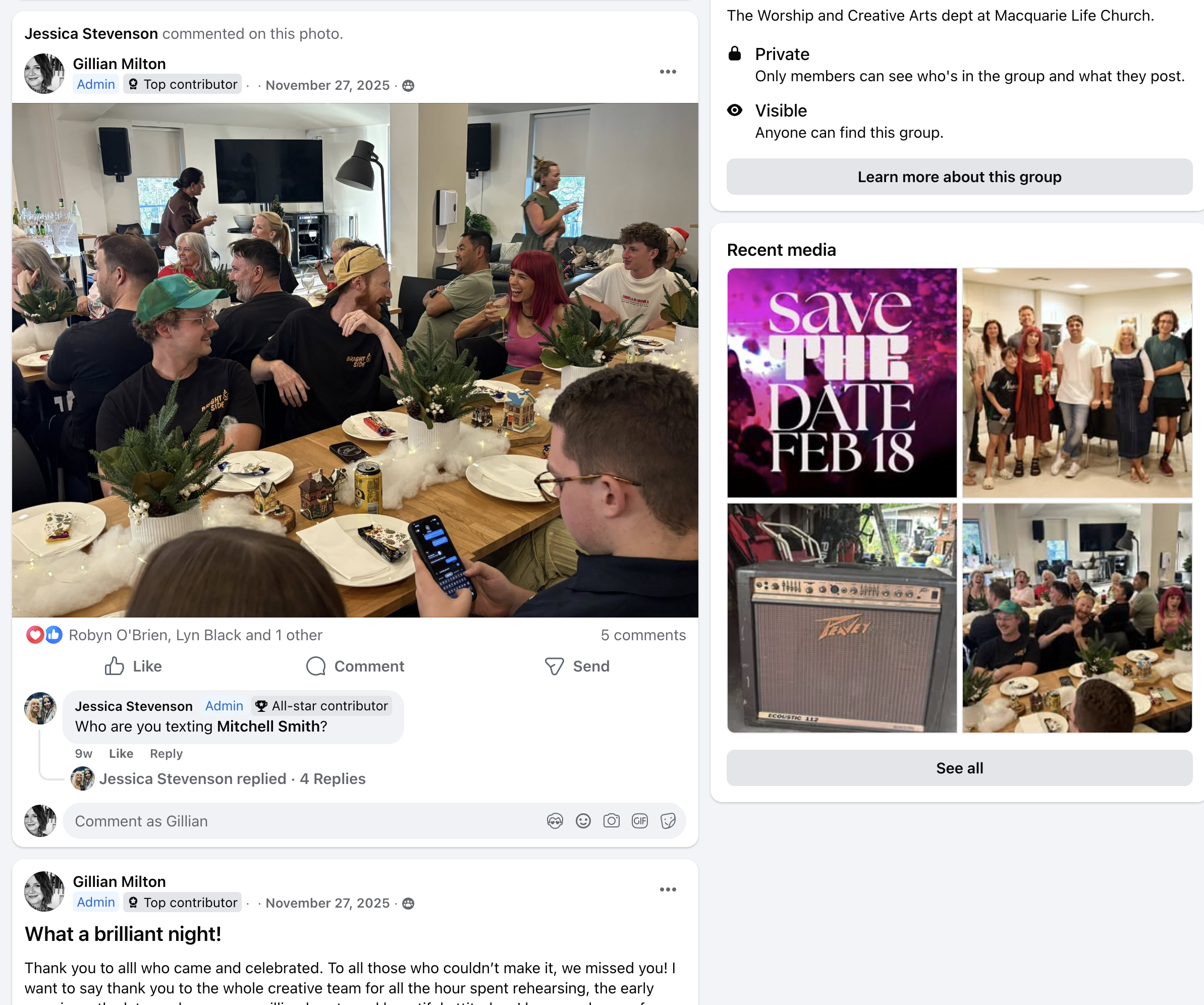Image resolution: width=1204 pixels, height=1005 pixels.
Task: Click the Comment as Gillian input field
Action: (x=304, y=821)
